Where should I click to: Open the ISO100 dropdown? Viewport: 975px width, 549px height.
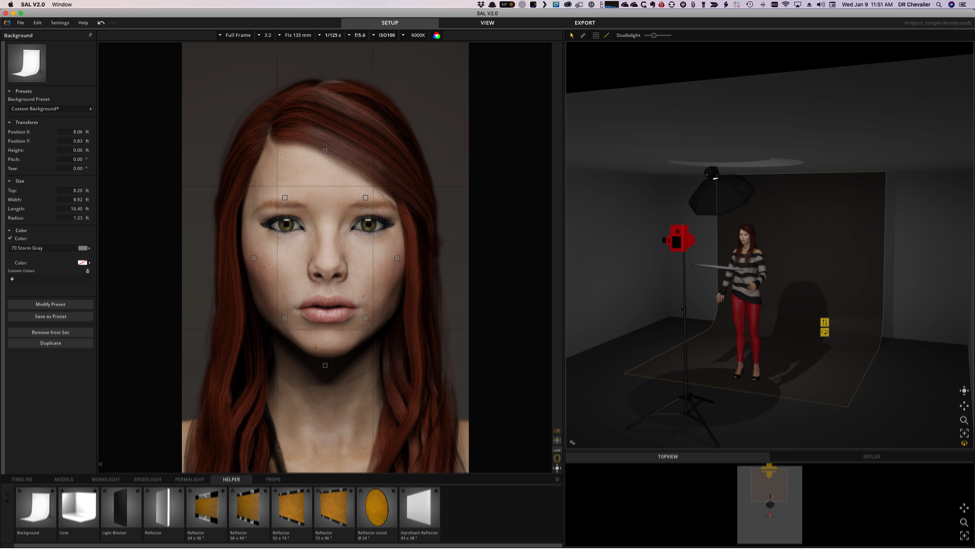pos(388,35)
